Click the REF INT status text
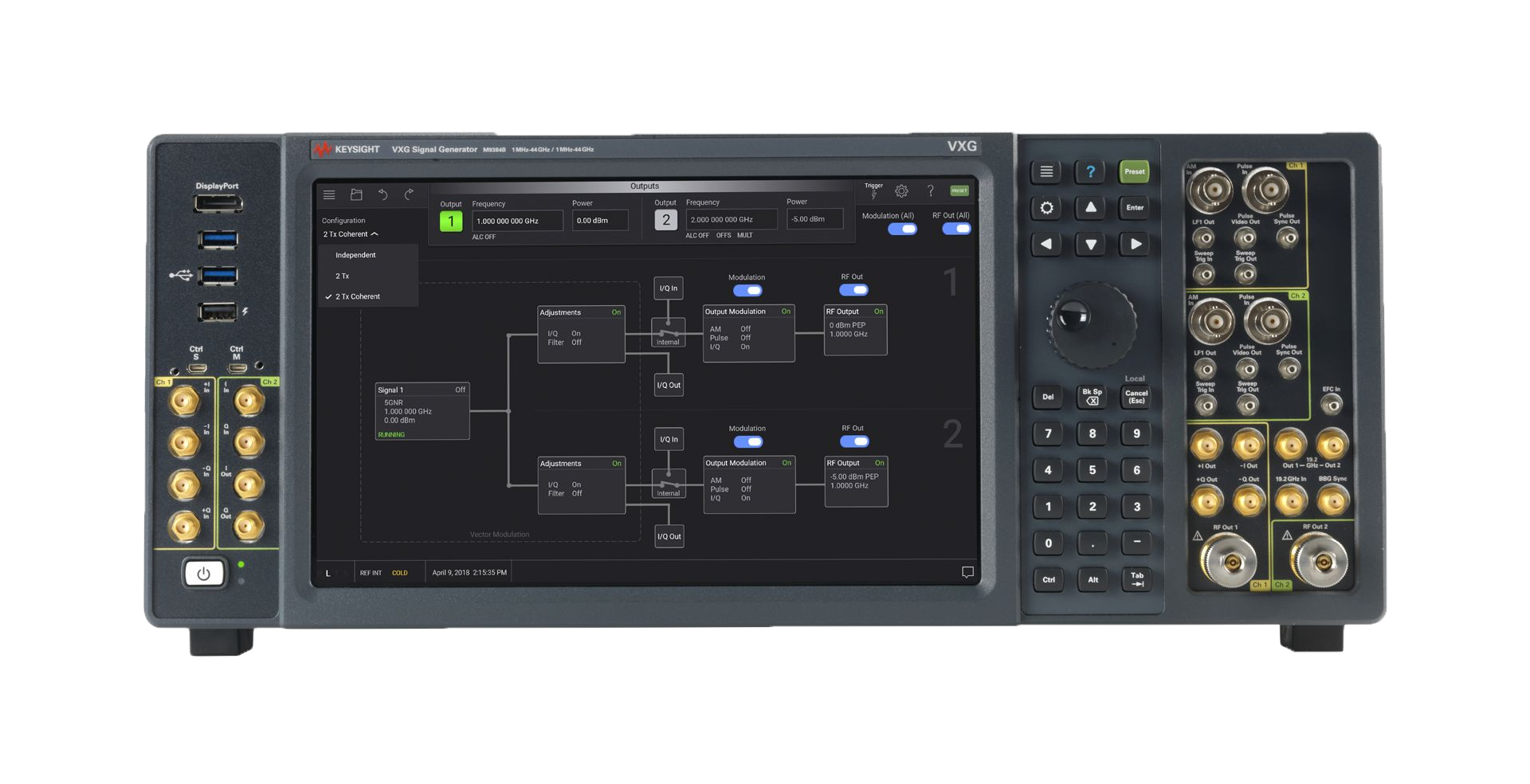Viewport: 1530px width, 784px height. click(x=371, y=573)
